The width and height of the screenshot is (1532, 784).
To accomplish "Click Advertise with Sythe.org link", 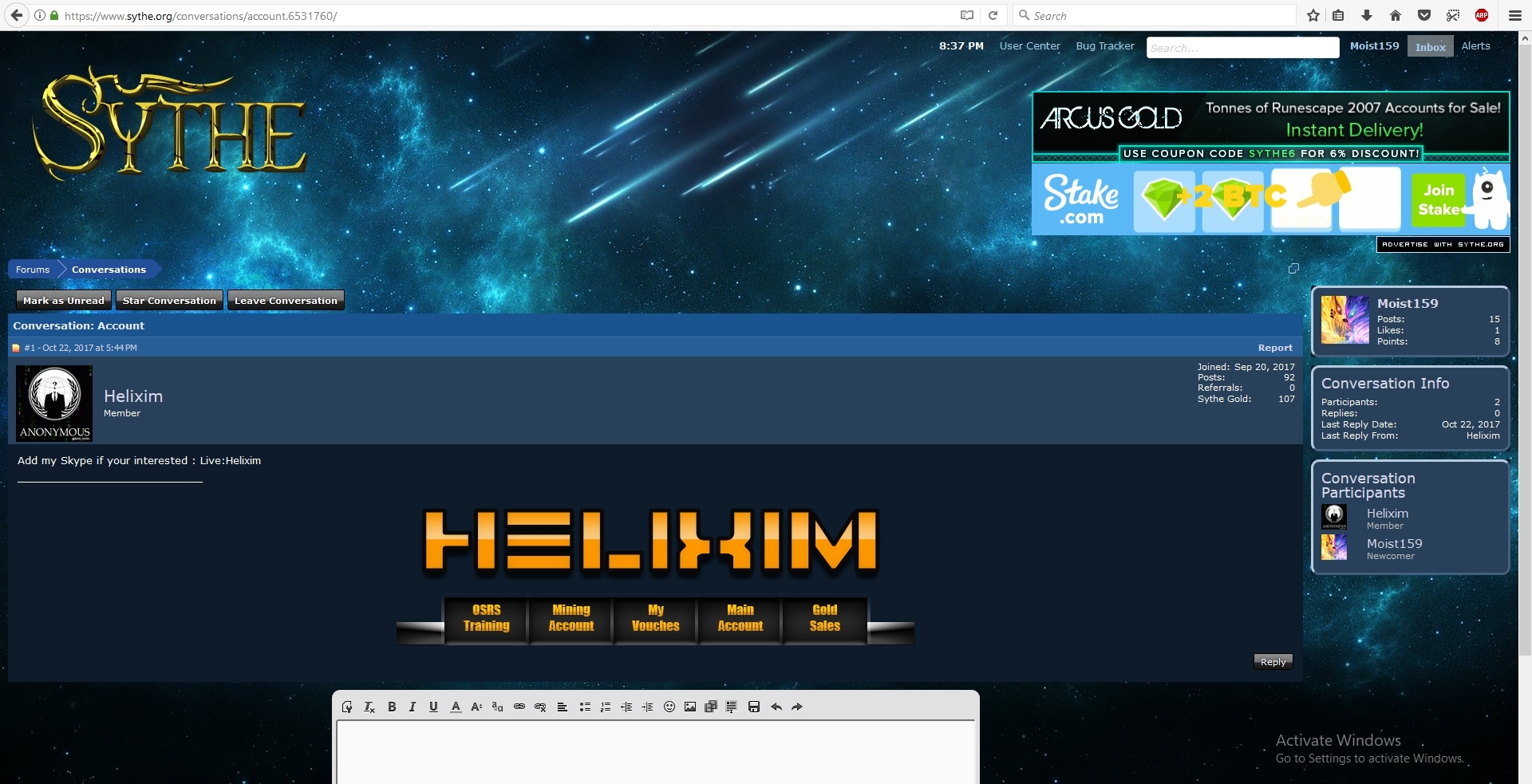I will coord(1443,245).
